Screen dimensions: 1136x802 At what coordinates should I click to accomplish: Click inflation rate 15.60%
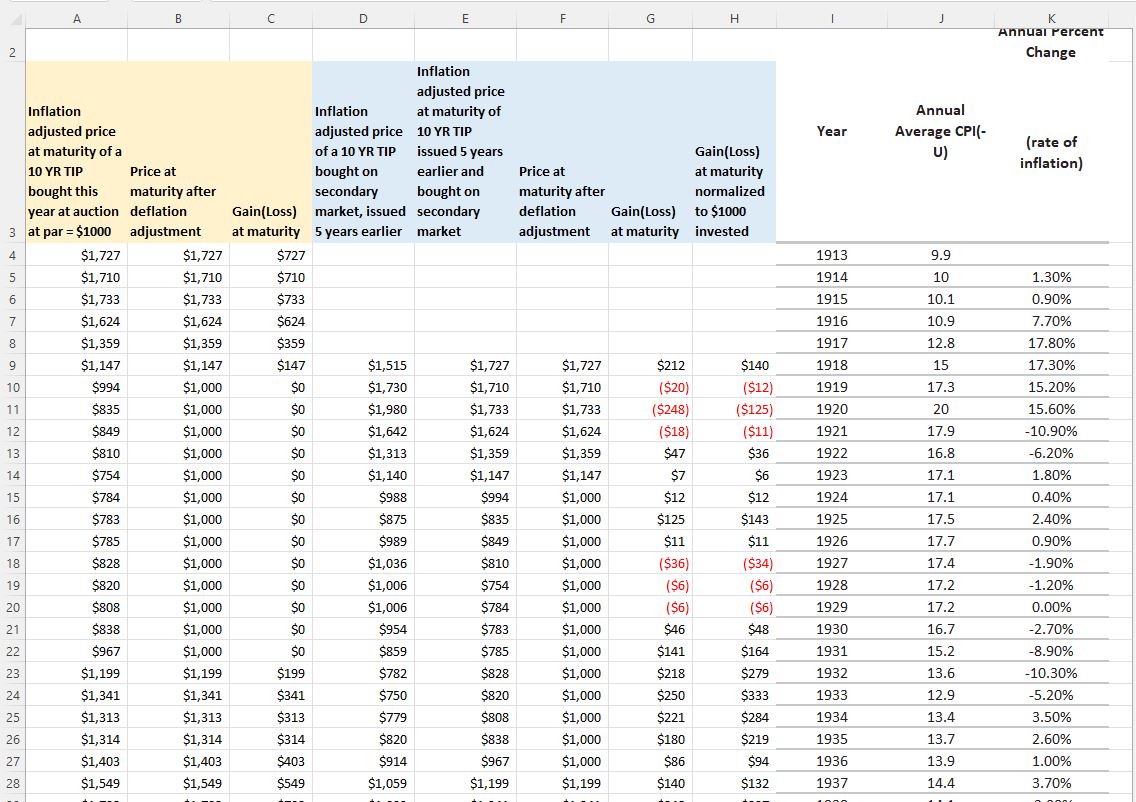(x=1051, y=410)
